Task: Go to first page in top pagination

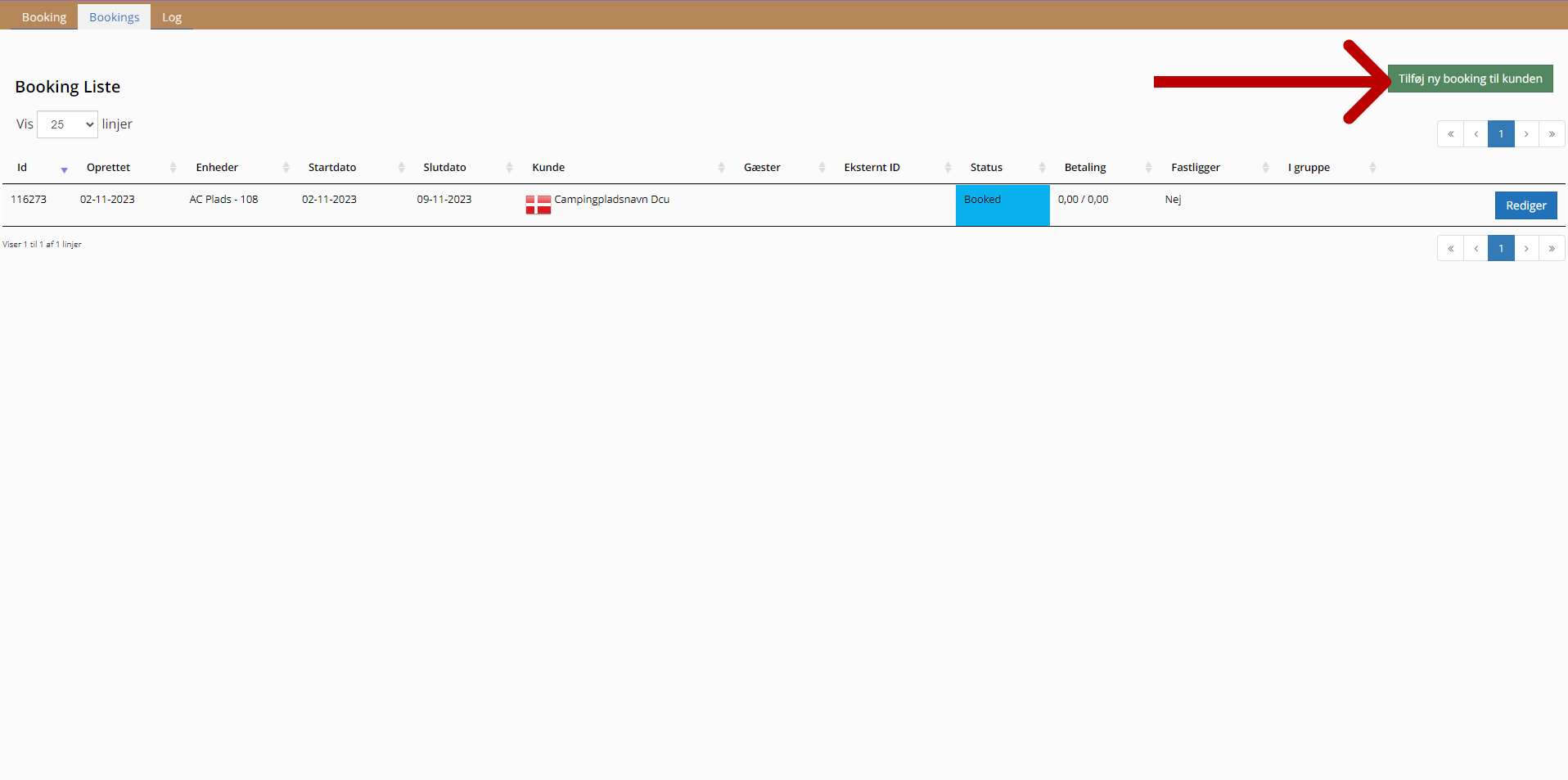Action: (x=1450, y=134)
